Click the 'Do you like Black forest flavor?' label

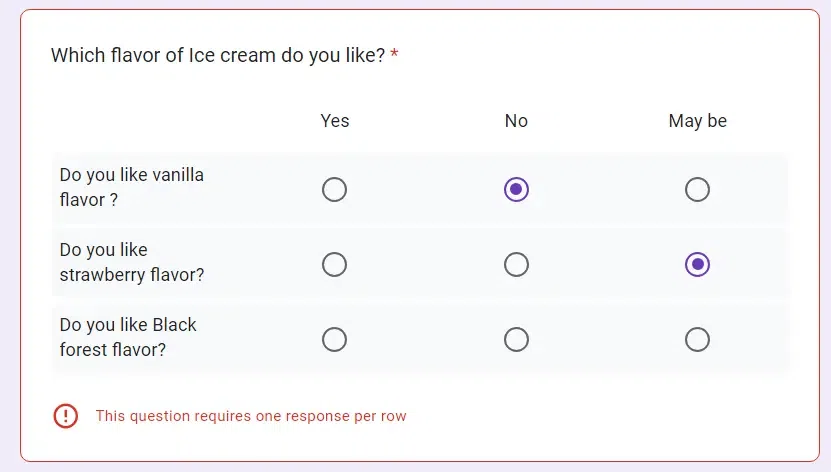(x=128, y=337)
